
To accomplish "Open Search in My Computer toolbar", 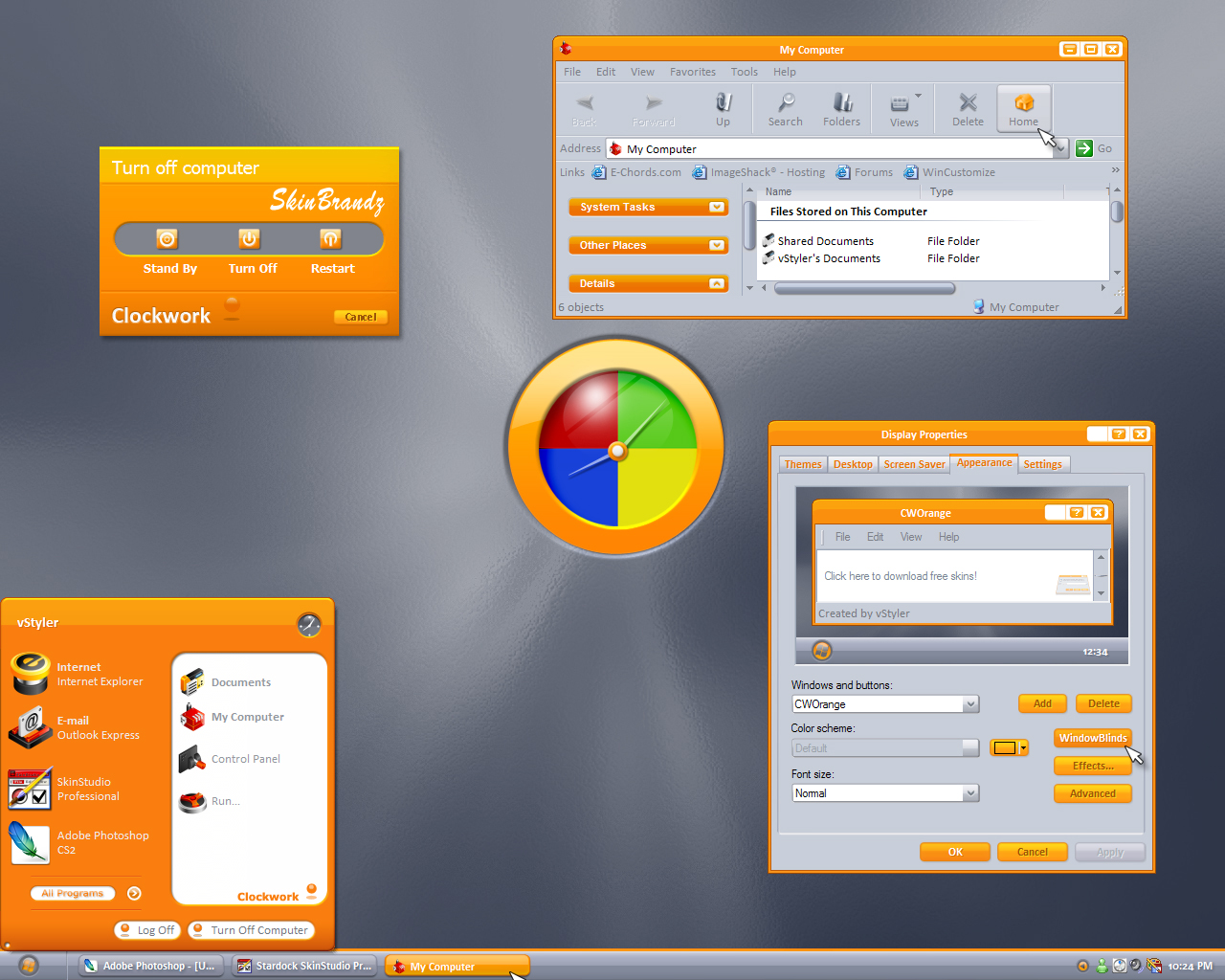I will click(x=786, y=108).
